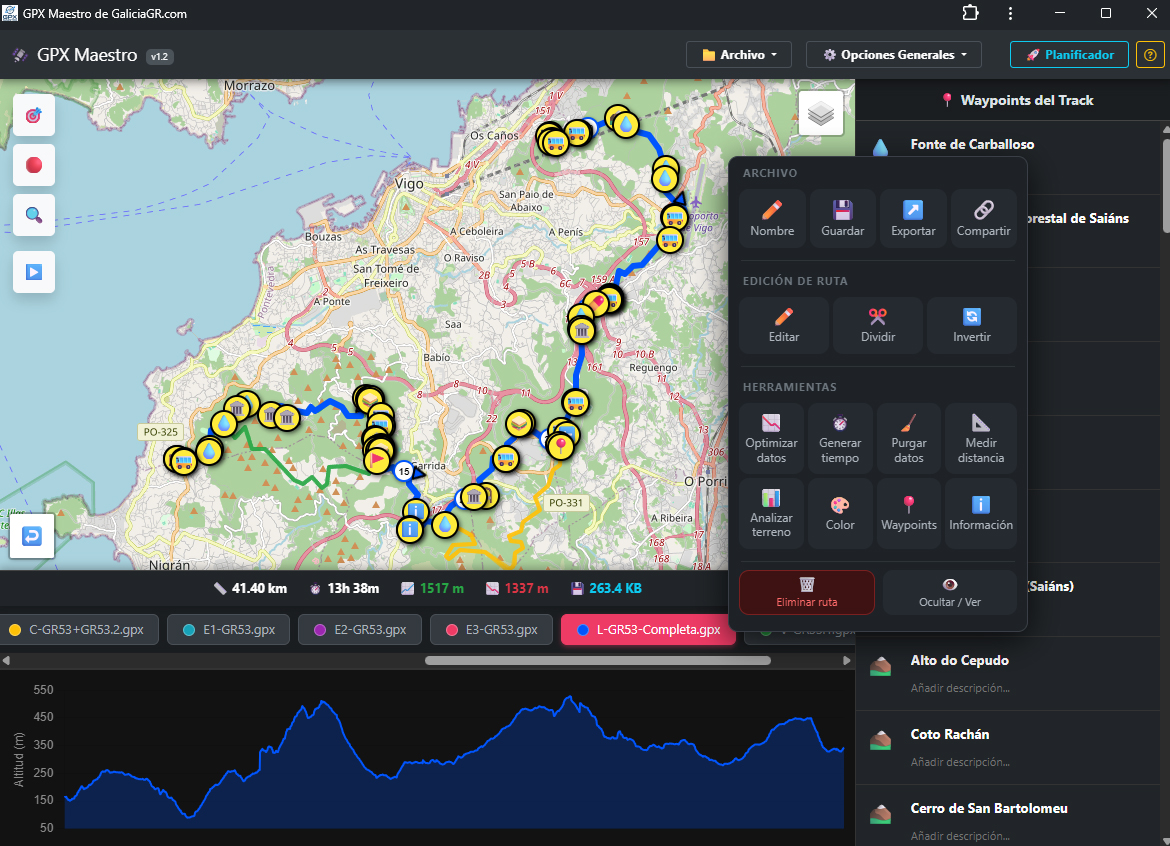Expand the Opciones Generales dropdown
This screenshot has width=1170, height=846.
pyautogui.click(x=894, y=54)
